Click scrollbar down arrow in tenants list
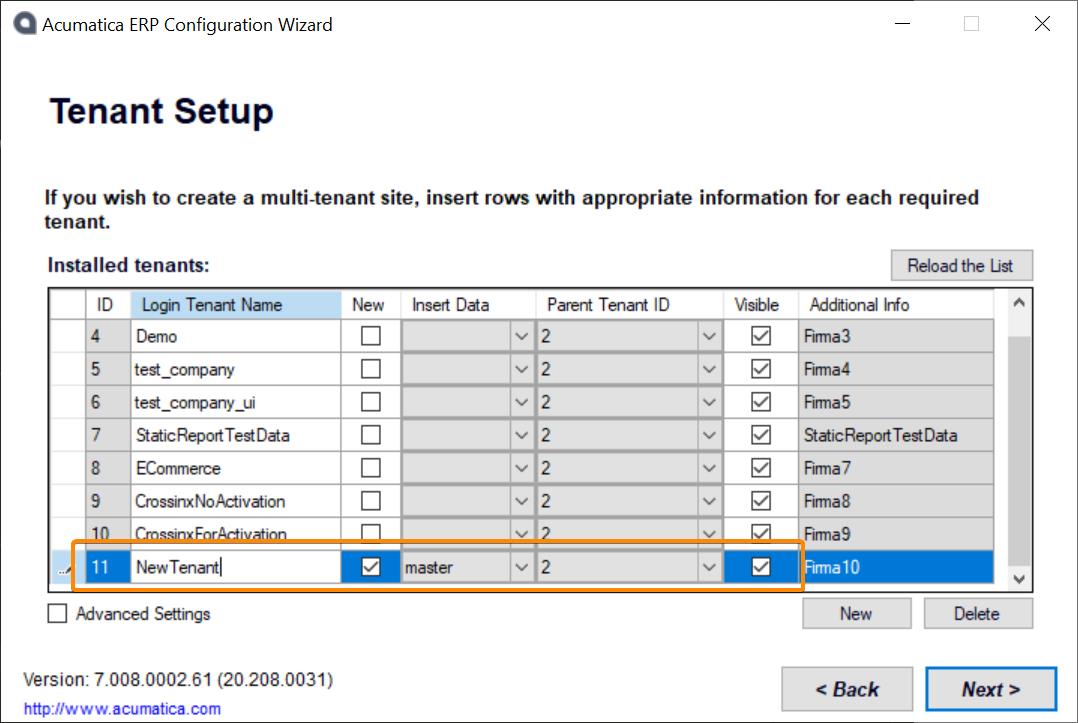Image resolution: width=1078 pixels, height=723 pixels. [x=1018, y=578]
